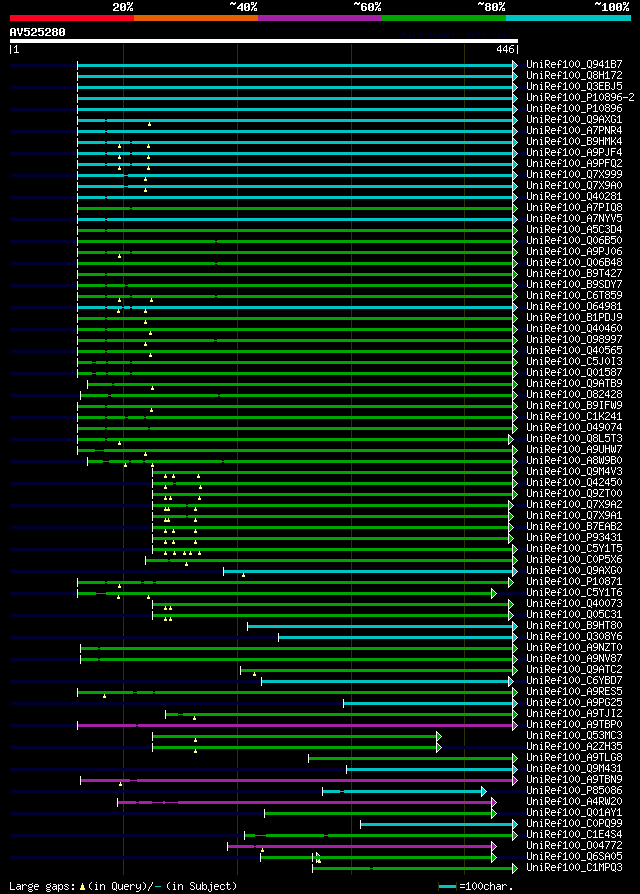
Task: Click the ~60% scale label
Action: click(367, 7)
